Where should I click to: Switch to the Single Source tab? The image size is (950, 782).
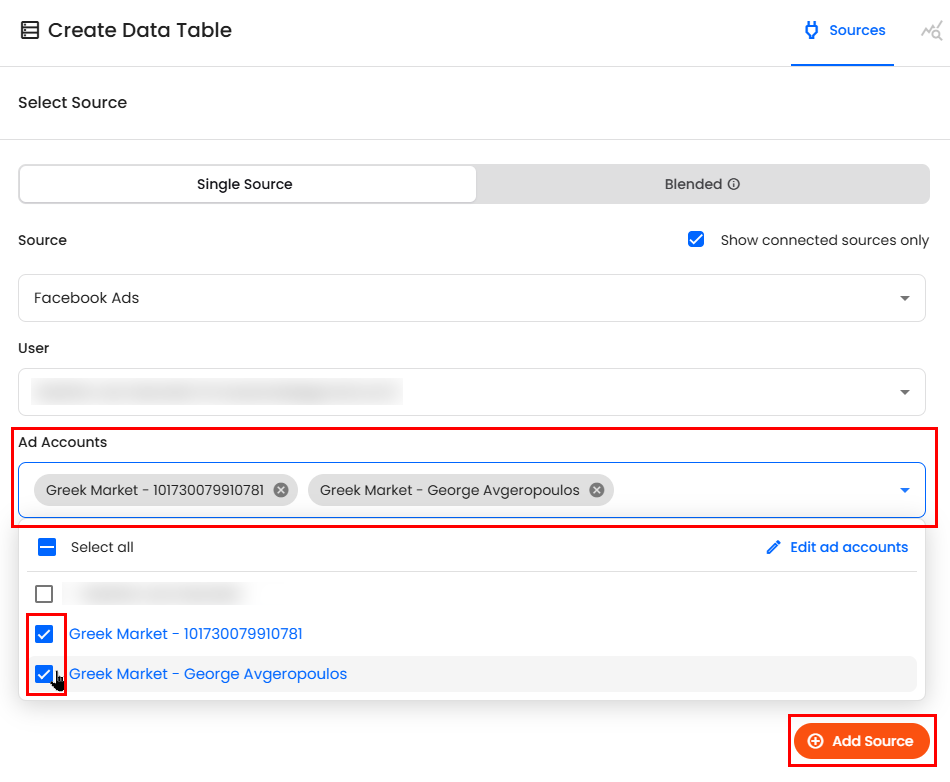click(x=245, y=184)
